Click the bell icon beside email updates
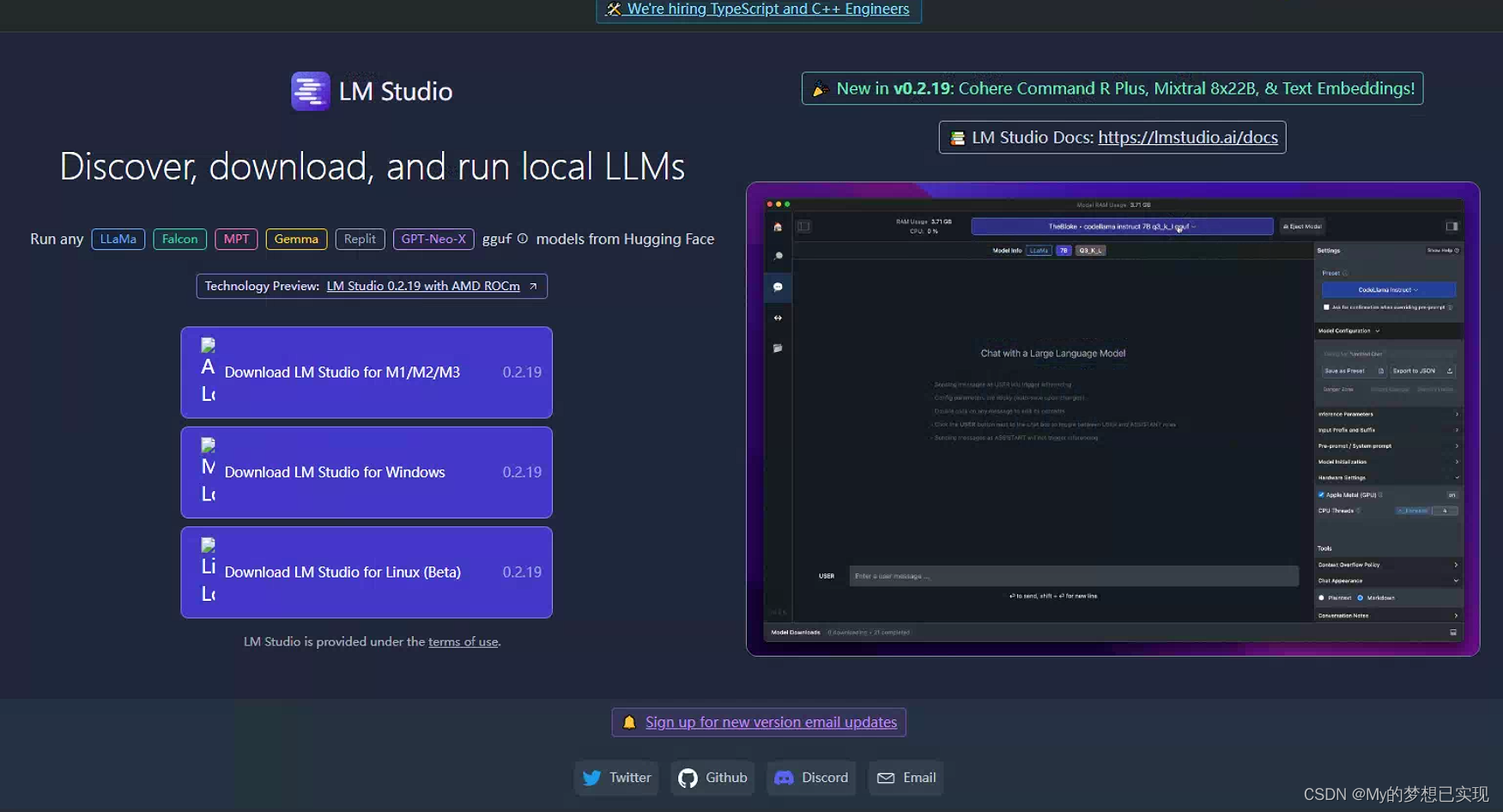The width and height of the screenshot is (1503, 812). [x=629, y=722]
